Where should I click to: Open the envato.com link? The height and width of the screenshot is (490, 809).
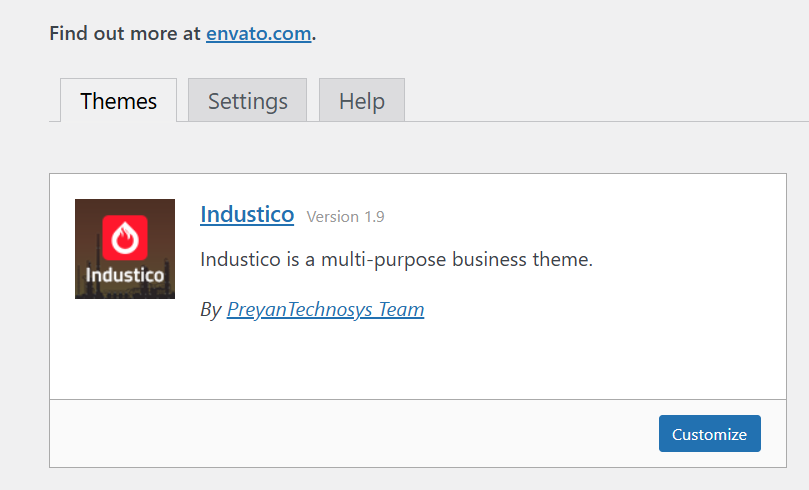(259, 33)
